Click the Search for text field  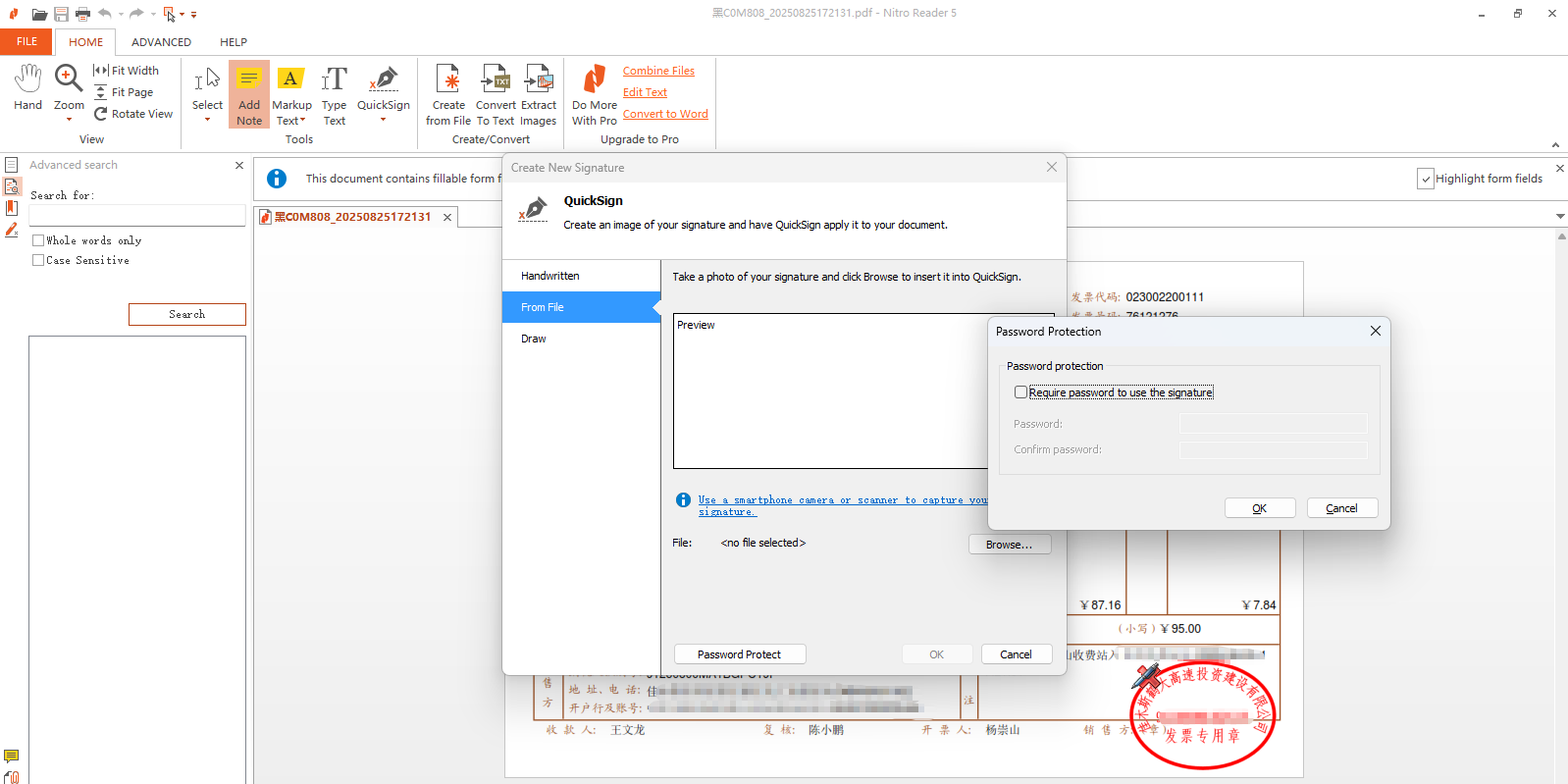tap(137, 215)
